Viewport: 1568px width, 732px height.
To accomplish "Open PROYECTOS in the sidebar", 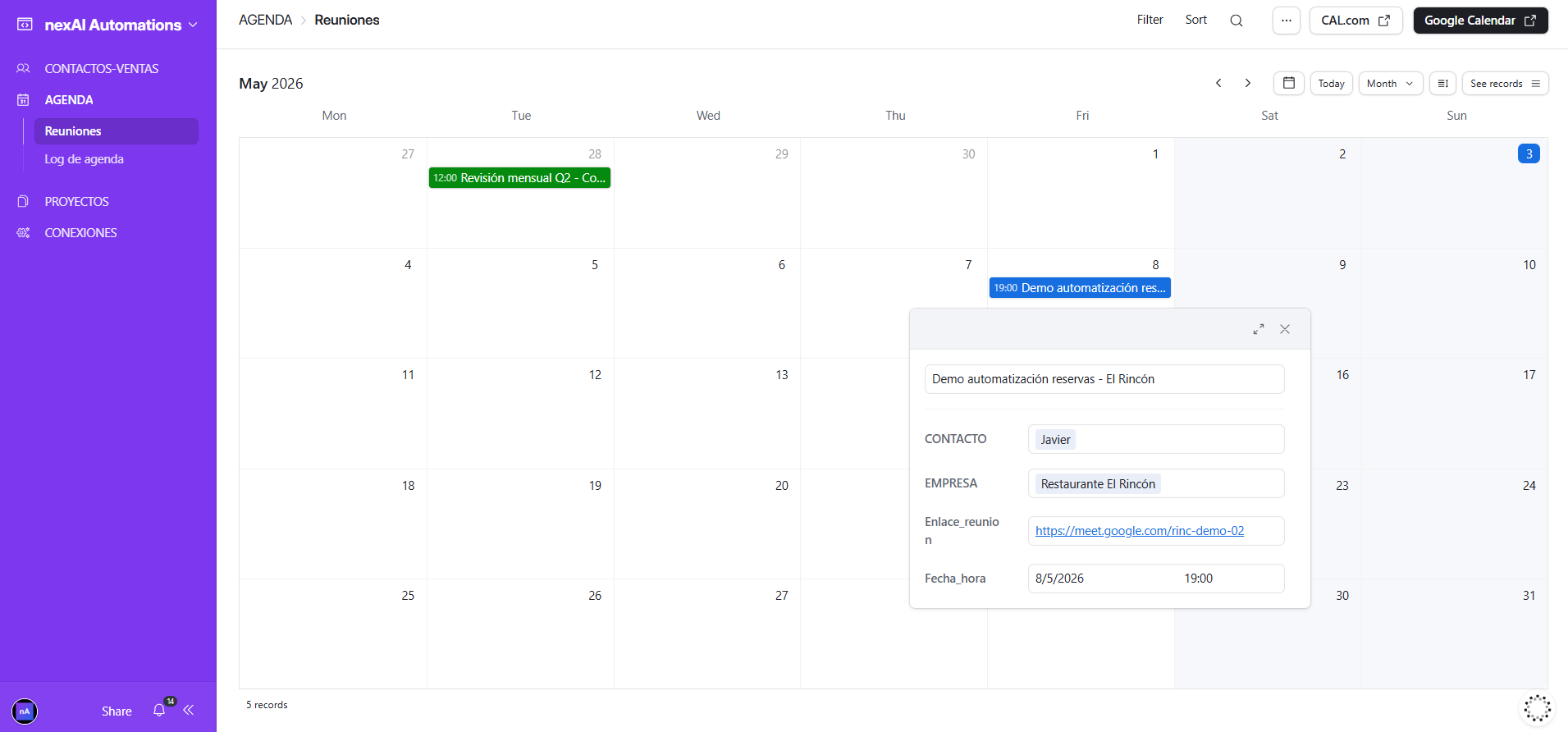I will pos(76,202).
